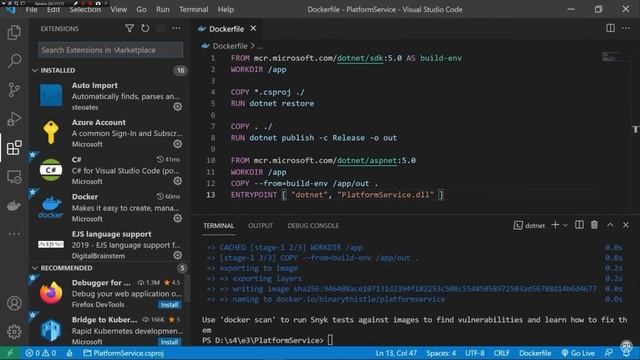
Task: Install Bridge to Kubernetes extension
Action: pos(169,342)
